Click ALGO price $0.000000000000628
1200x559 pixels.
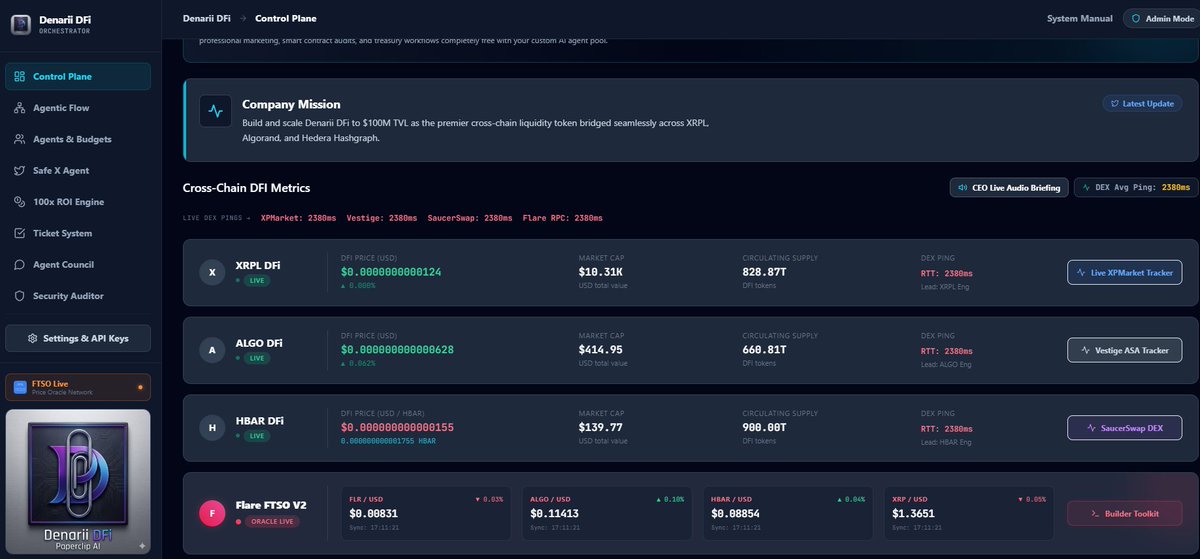[398, 349]
